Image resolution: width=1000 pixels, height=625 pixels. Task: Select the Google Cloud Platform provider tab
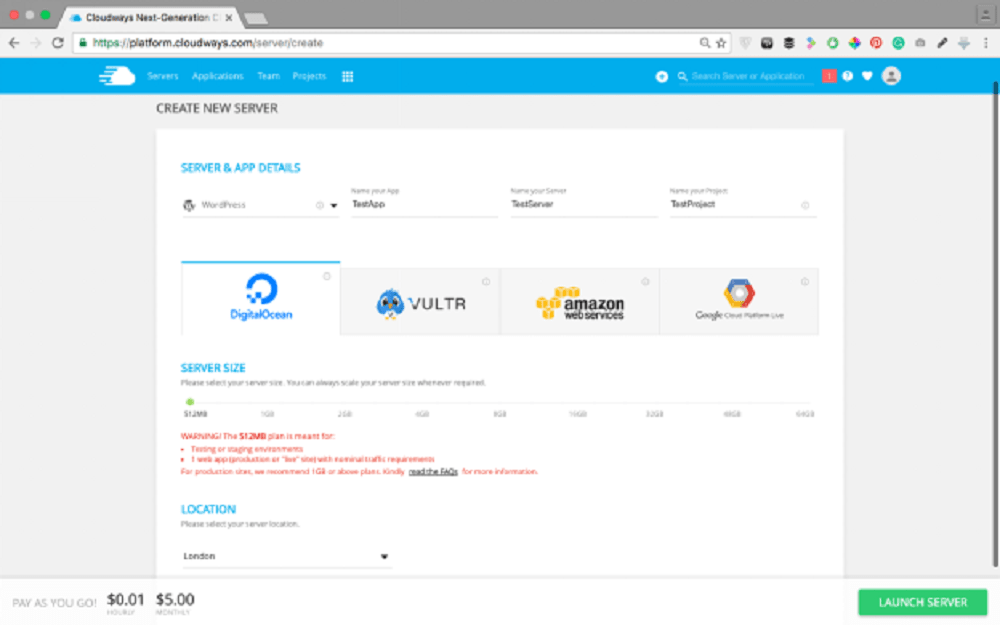[x=739, y=302]
